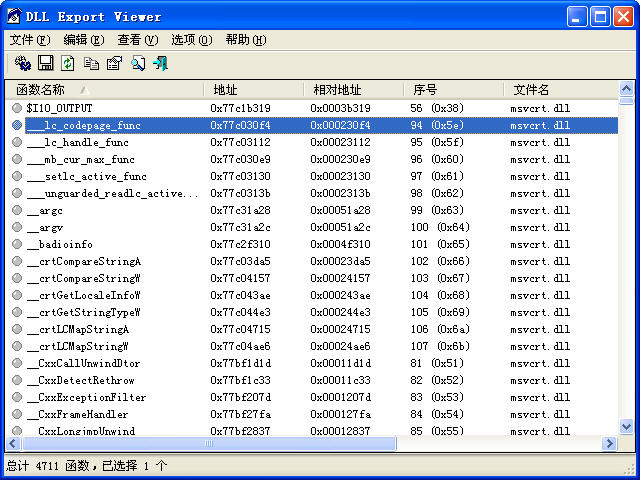Screen dimensions: 640x480
Task: Open the 选项(O) menu
Action: pyautogui.click(x=191, y=40)
